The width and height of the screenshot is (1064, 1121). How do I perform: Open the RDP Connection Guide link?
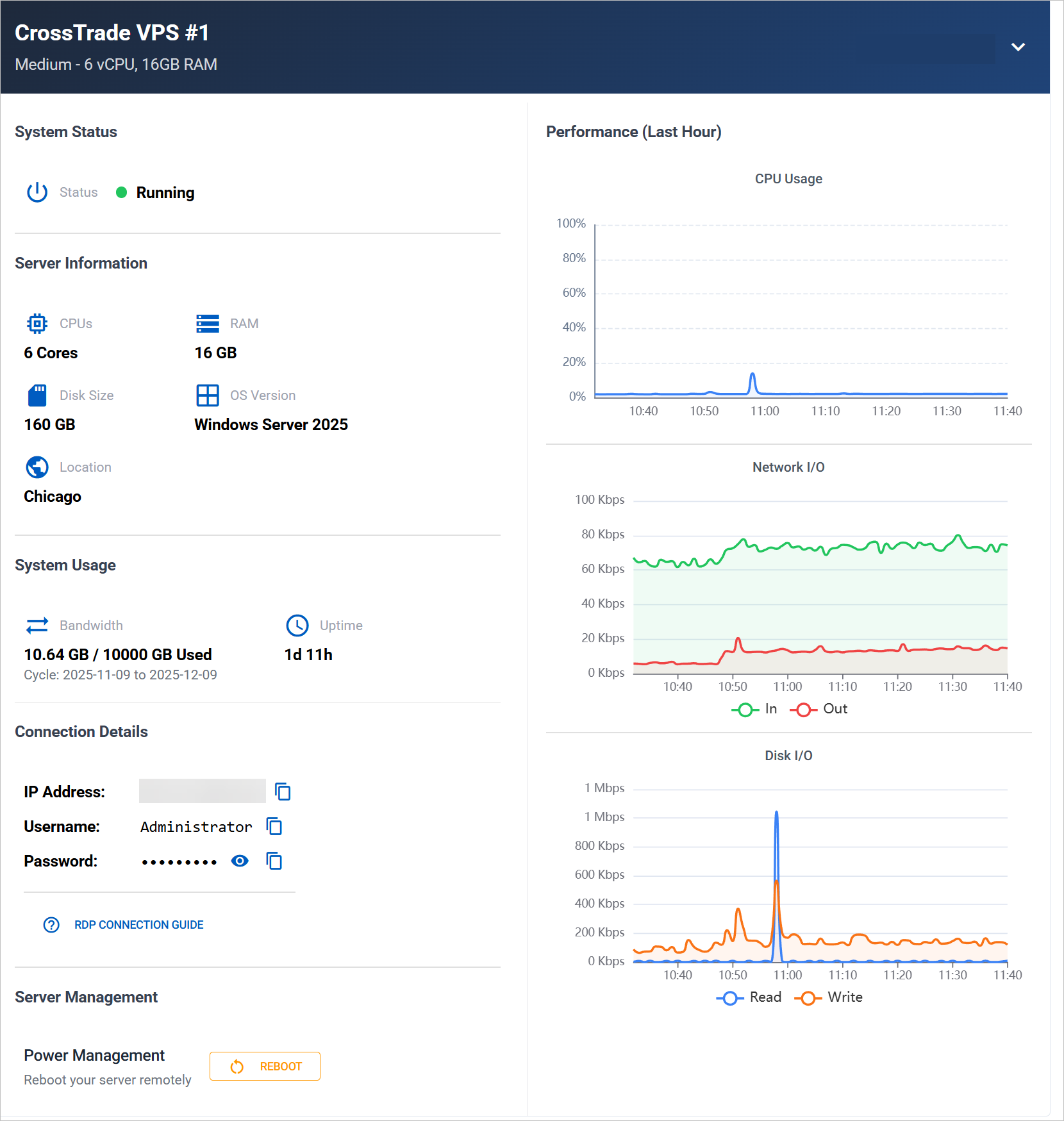139,925
